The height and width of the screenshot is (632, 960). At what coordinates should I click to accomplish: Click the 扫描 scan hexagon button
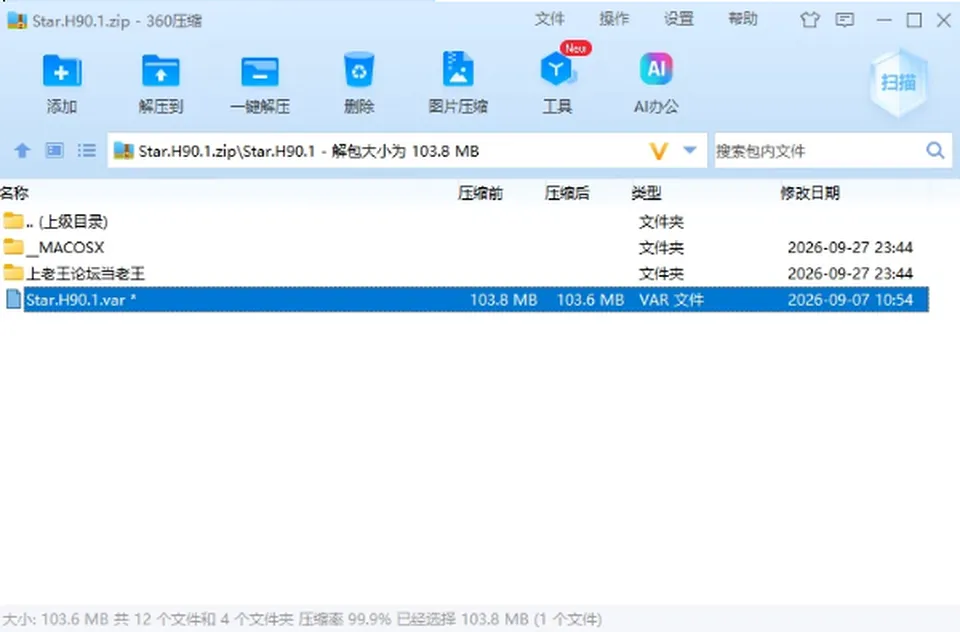pos(898,83)
